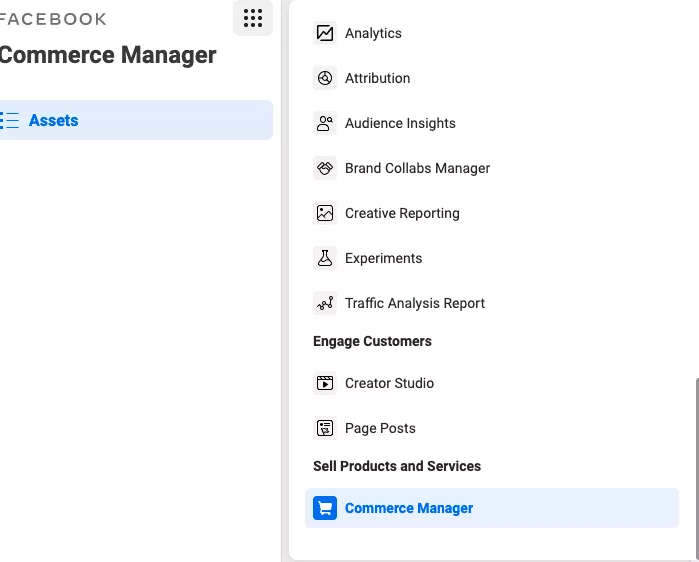Click the Sell Products and Services heading
Viewport: 699px width, 562px height.
click(397, 466)
